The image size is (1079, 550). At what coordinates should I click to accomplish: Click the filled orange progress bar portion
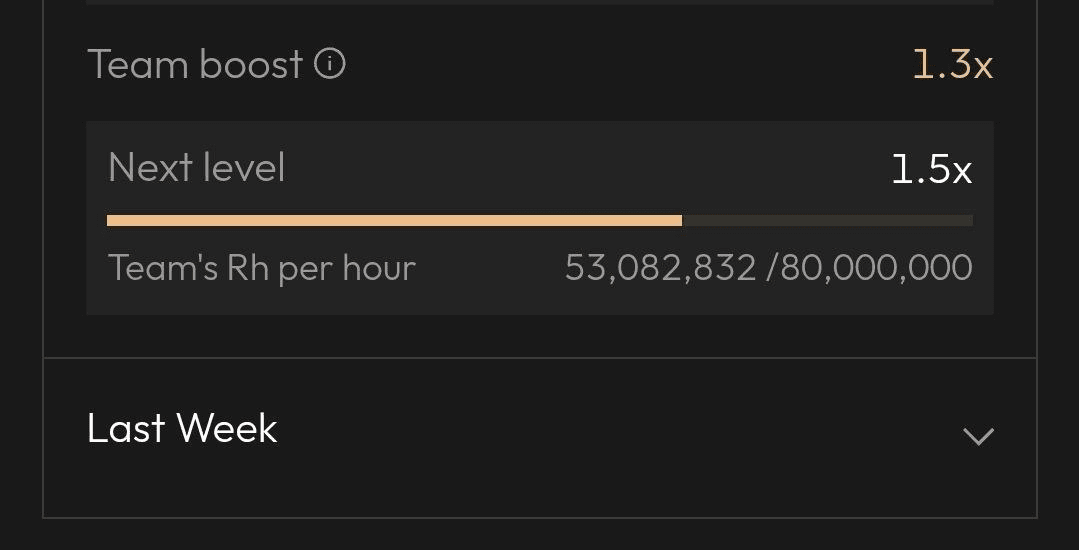(394, 221)
